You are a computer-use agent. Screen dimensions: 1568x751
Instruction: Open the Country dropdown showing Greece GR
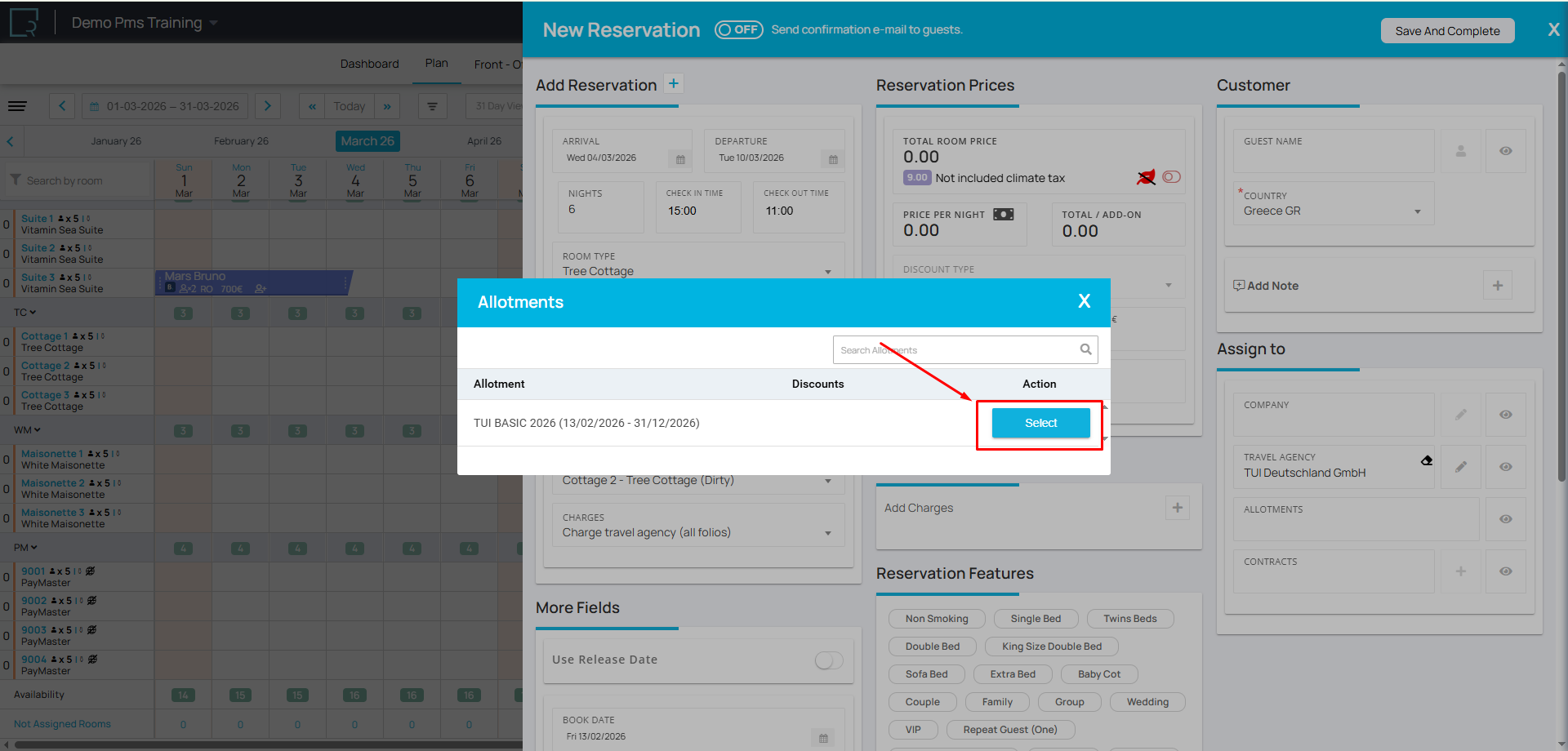[x=1418, y=211]
